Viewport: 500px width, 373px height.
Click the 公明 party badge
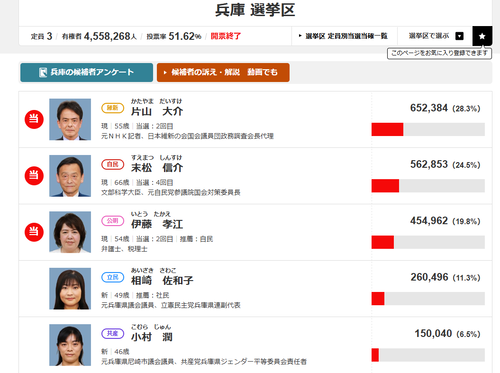[x=113, y=221]
